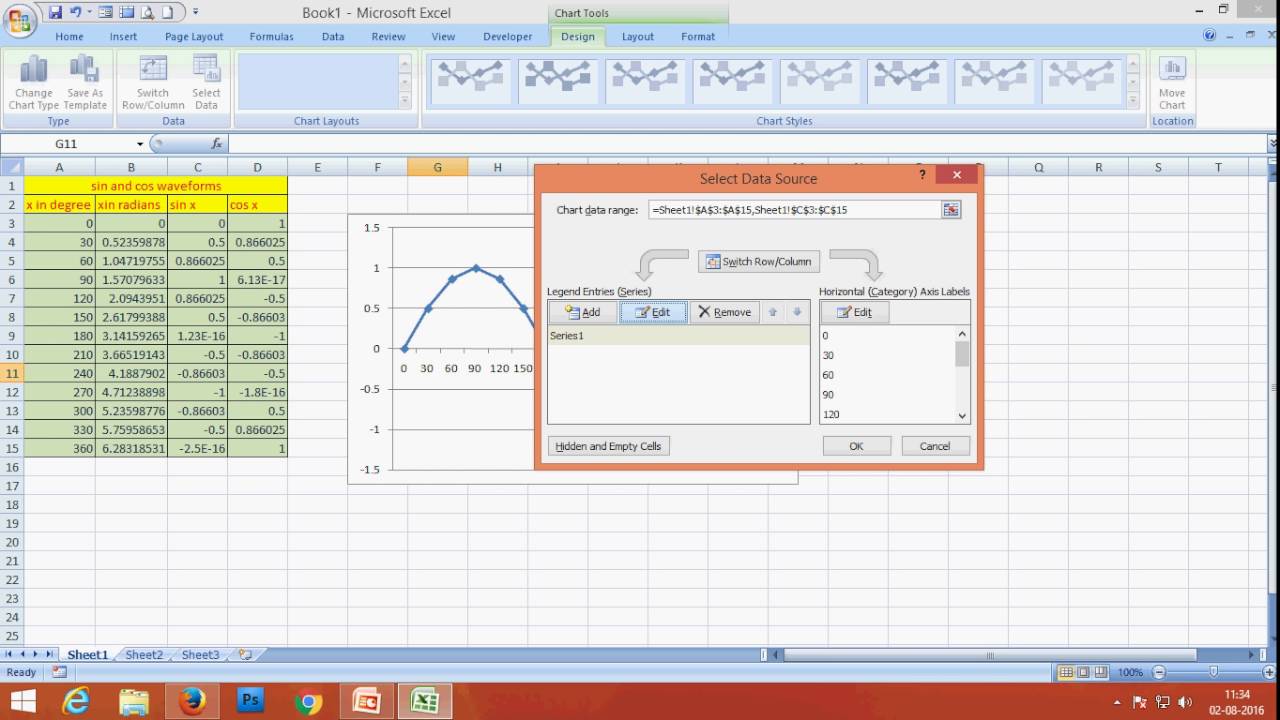Screen dimensions: 1280x720
Task: Show hidden system tray icons
Action: coord(1117,702)
